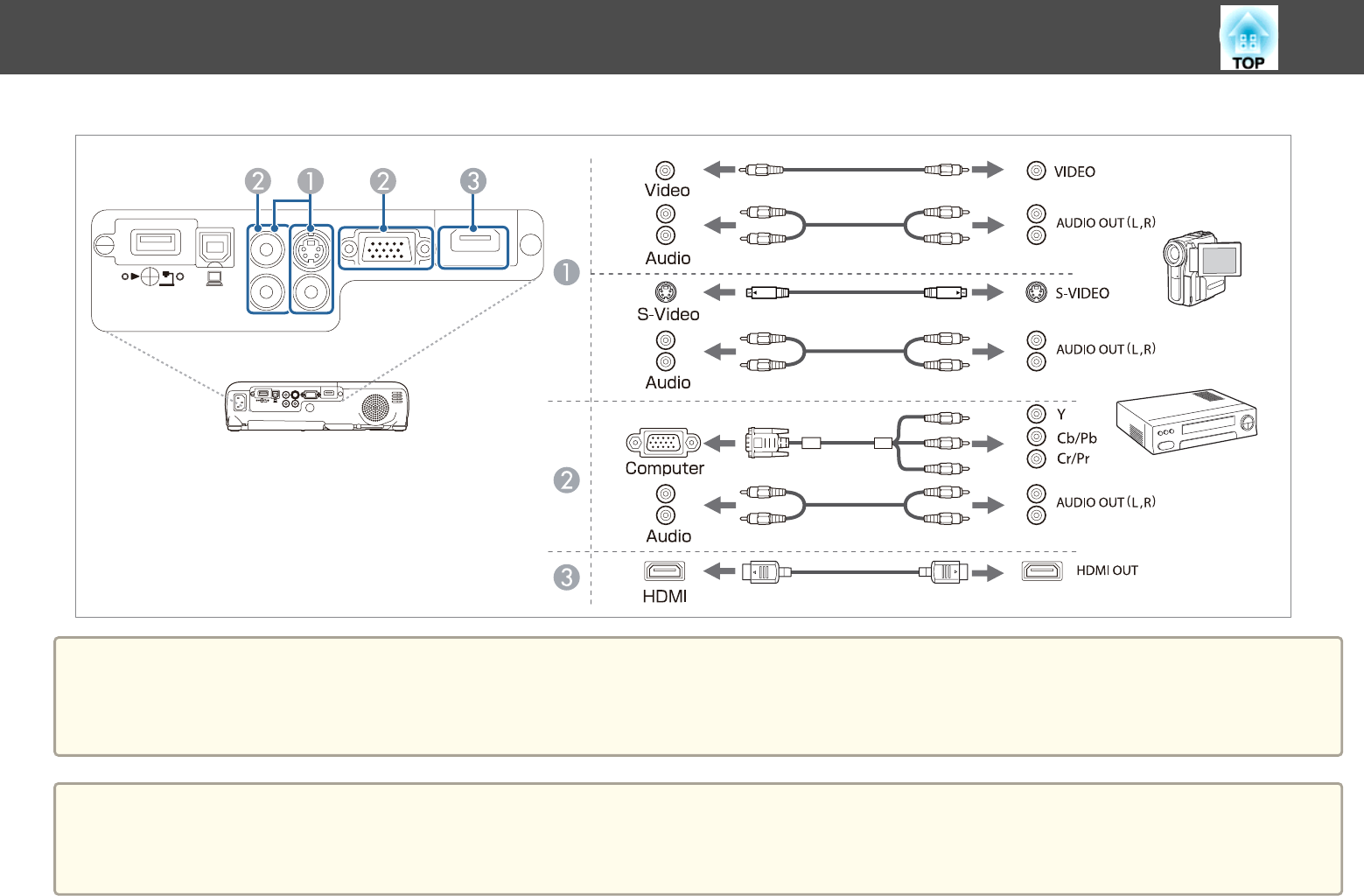
Task: Click the 'Y' label text
Action: pos(1061,415)
